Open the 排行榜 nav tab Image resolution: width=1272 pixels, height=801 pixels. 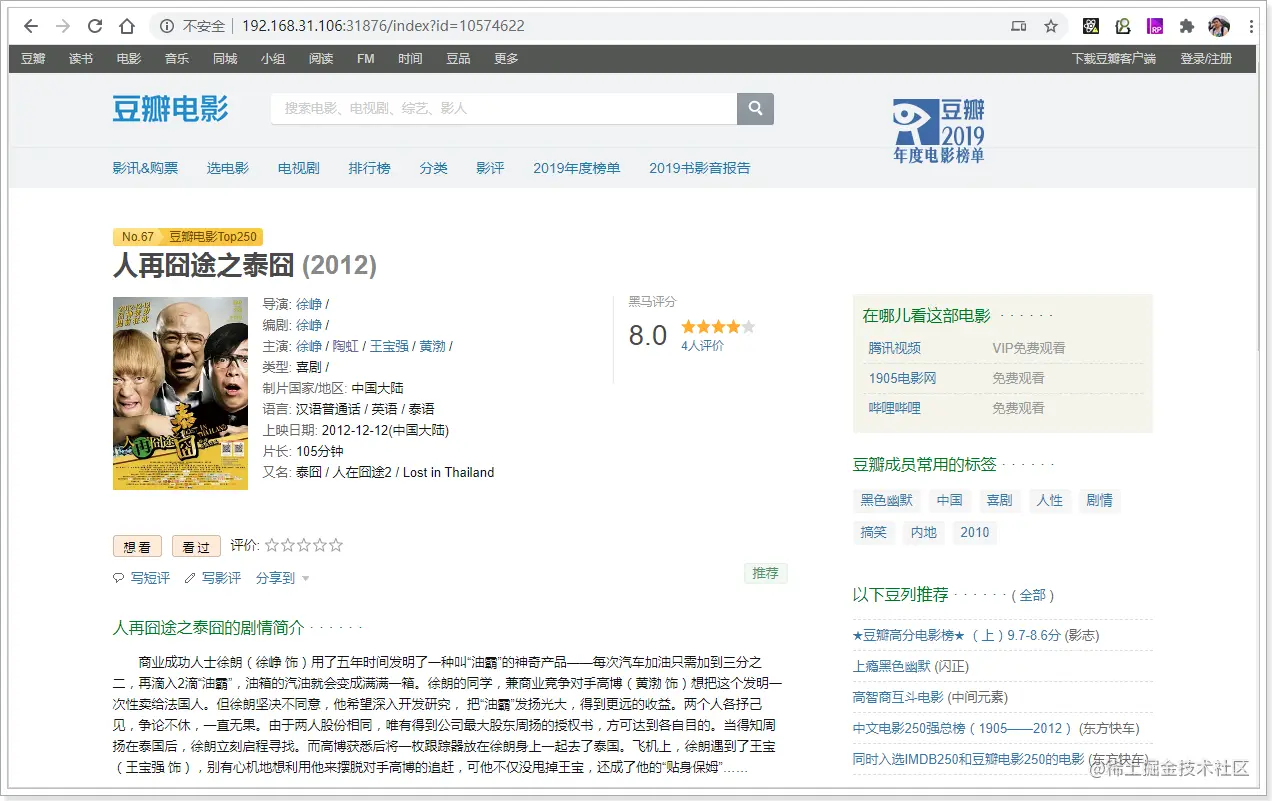pos(369,168)
